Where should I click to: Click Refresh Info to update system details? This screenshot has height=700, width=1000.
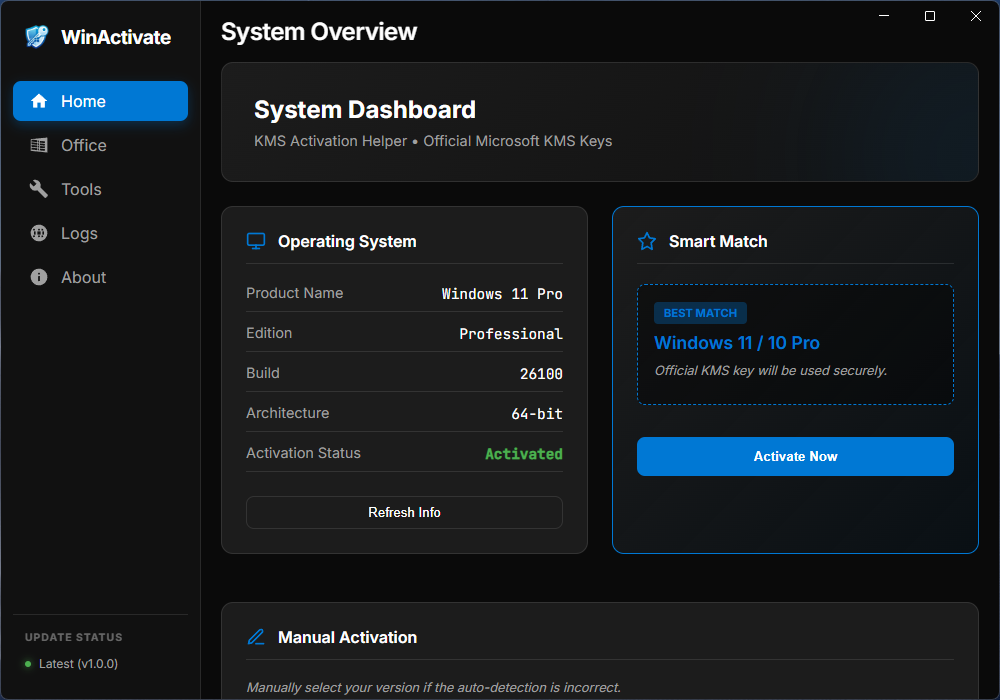(404, 512)
